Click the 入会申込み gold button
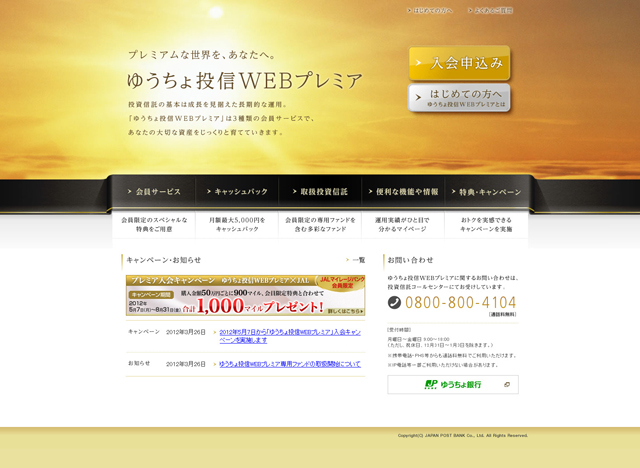Image resolution: width=640 pixels, height=468 pixels. [x=459, y=63]
